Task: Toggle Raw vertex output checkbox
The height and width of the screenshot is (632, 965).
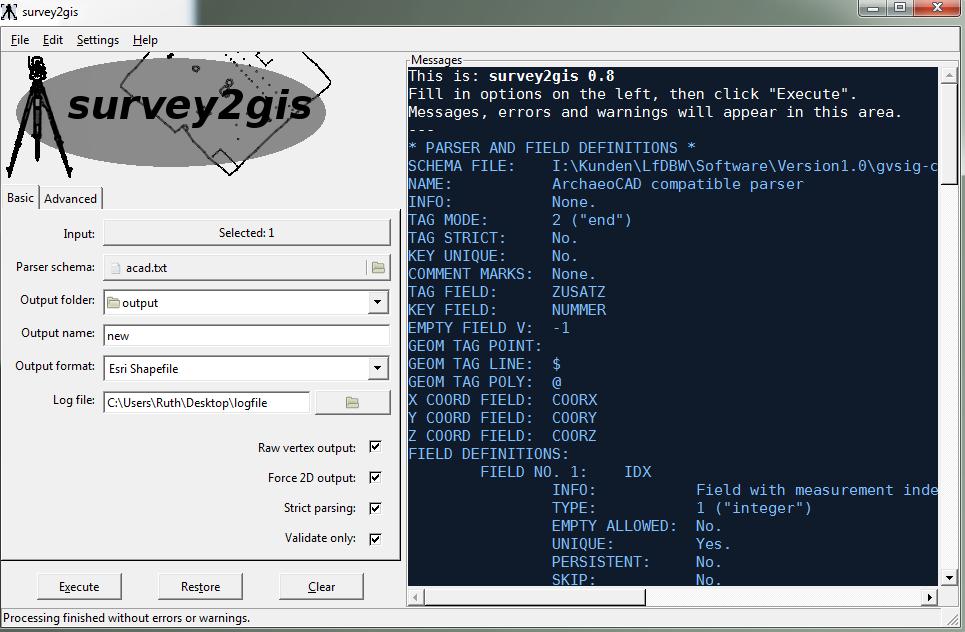Action: pyautogui.click(x=375, y=447)
